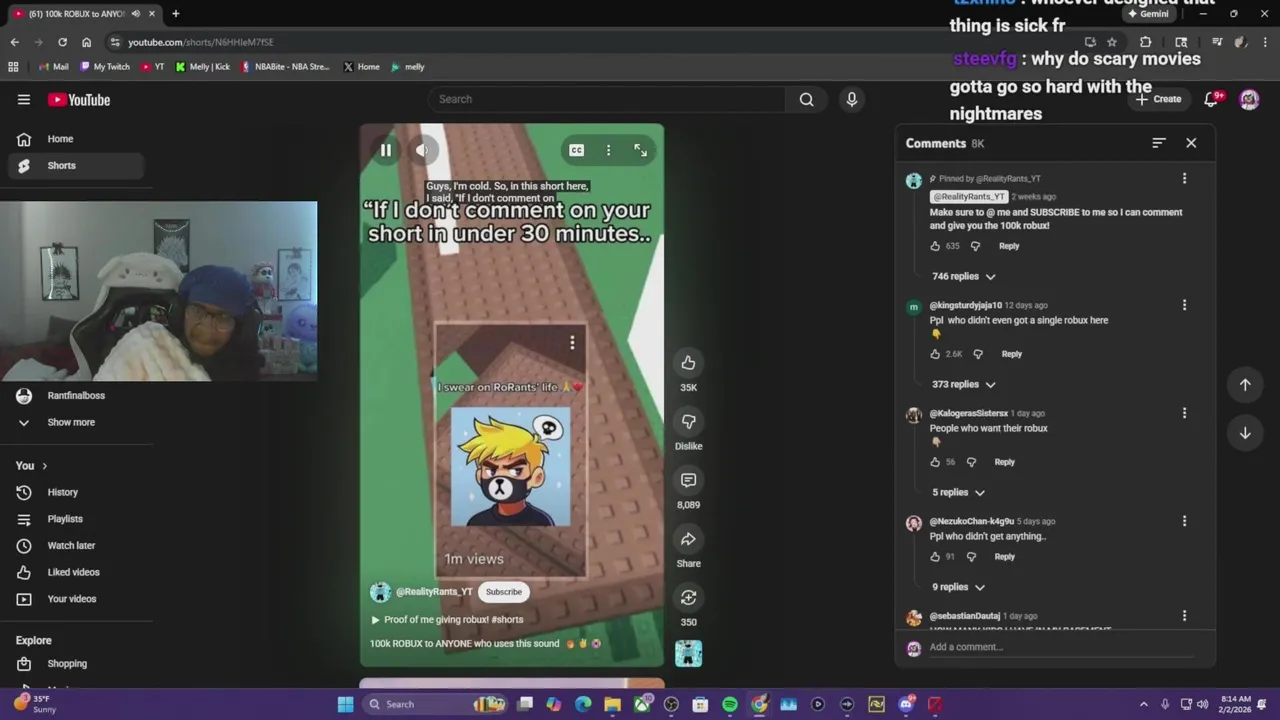
Task: Open the short's more options menu
Action: 608,150
